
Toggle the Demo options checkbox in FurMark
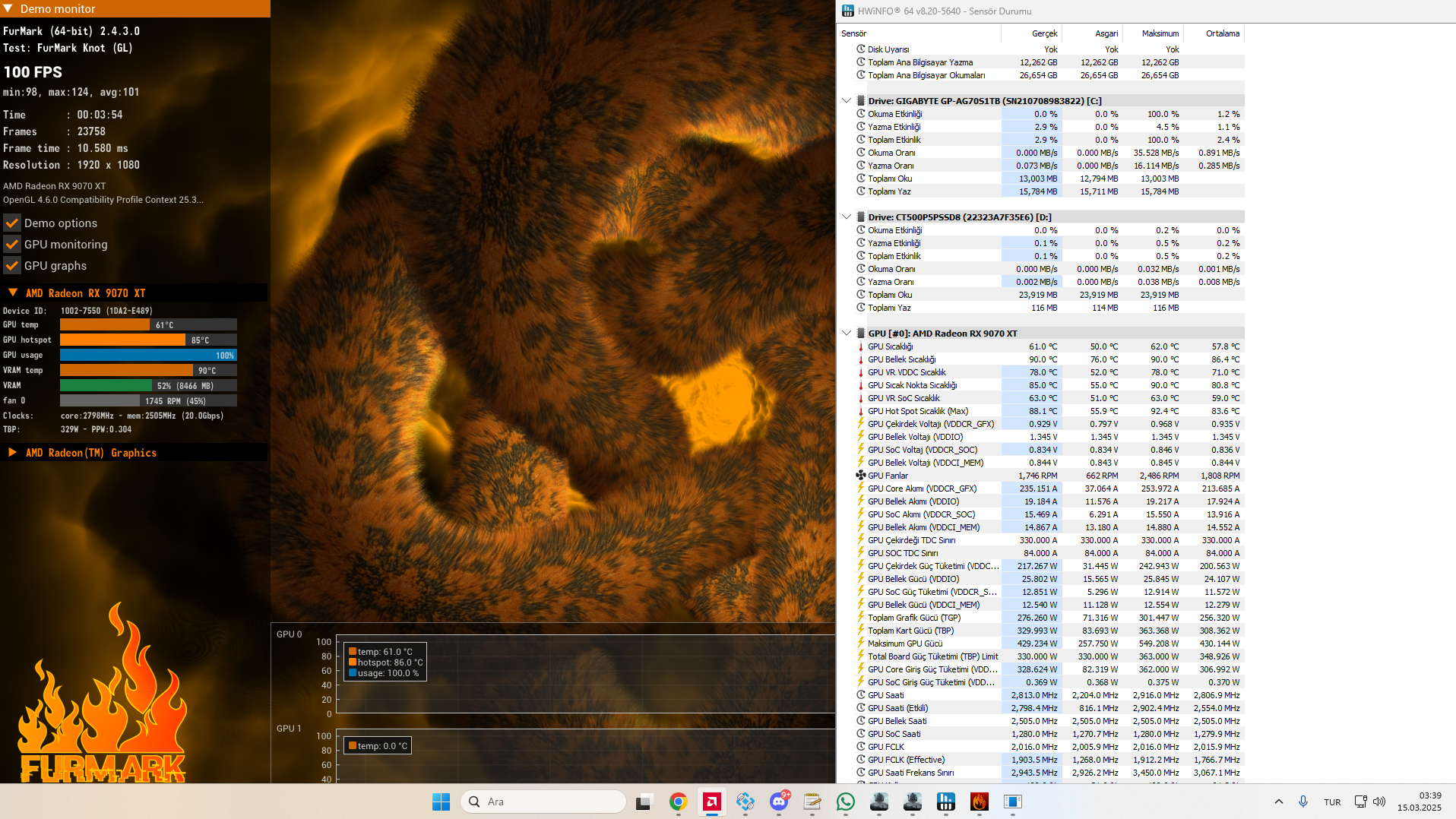(x=12, y=223)
